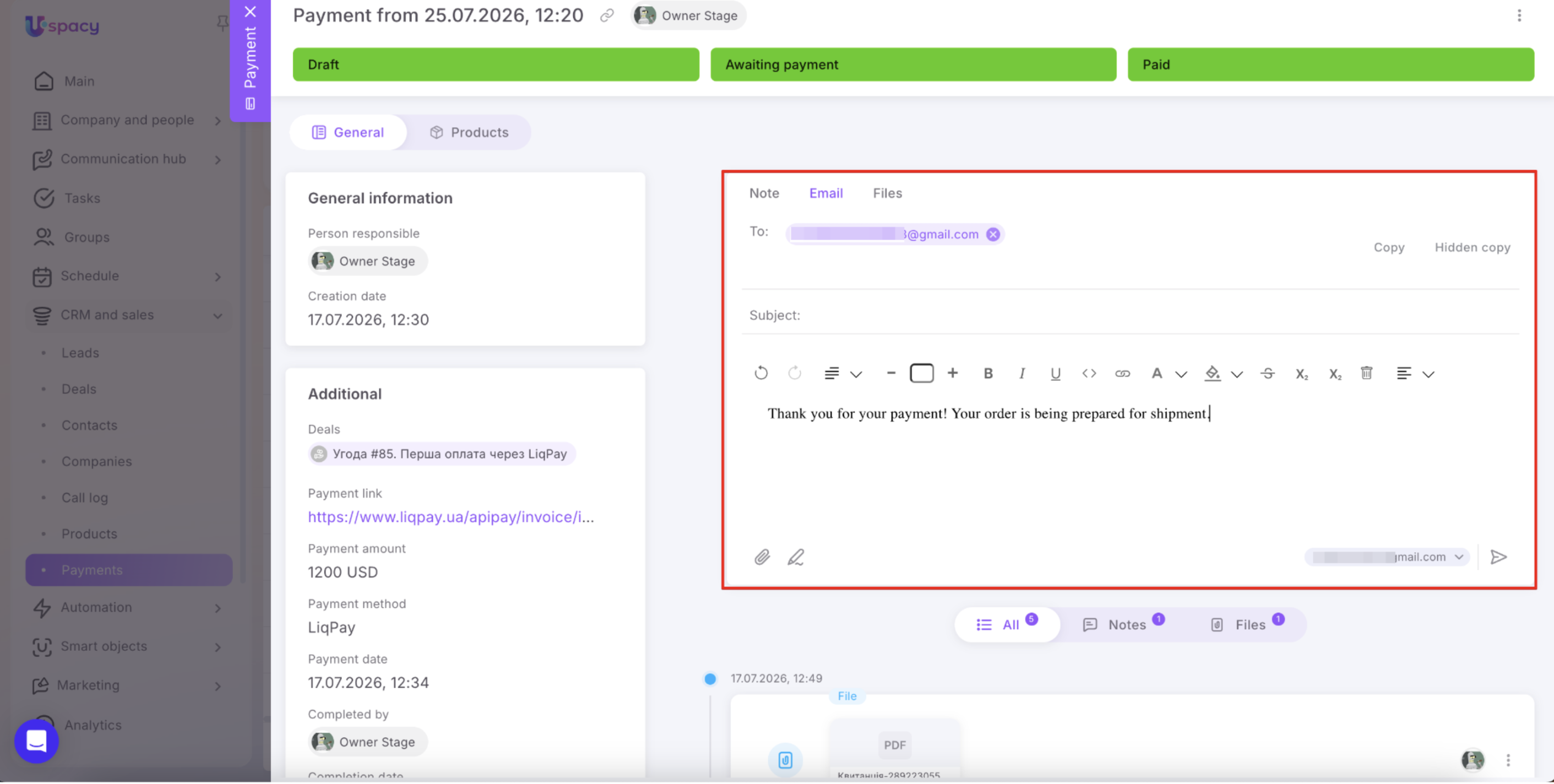Click the trash icon in the editor toolbar

tap(1366, 373)
